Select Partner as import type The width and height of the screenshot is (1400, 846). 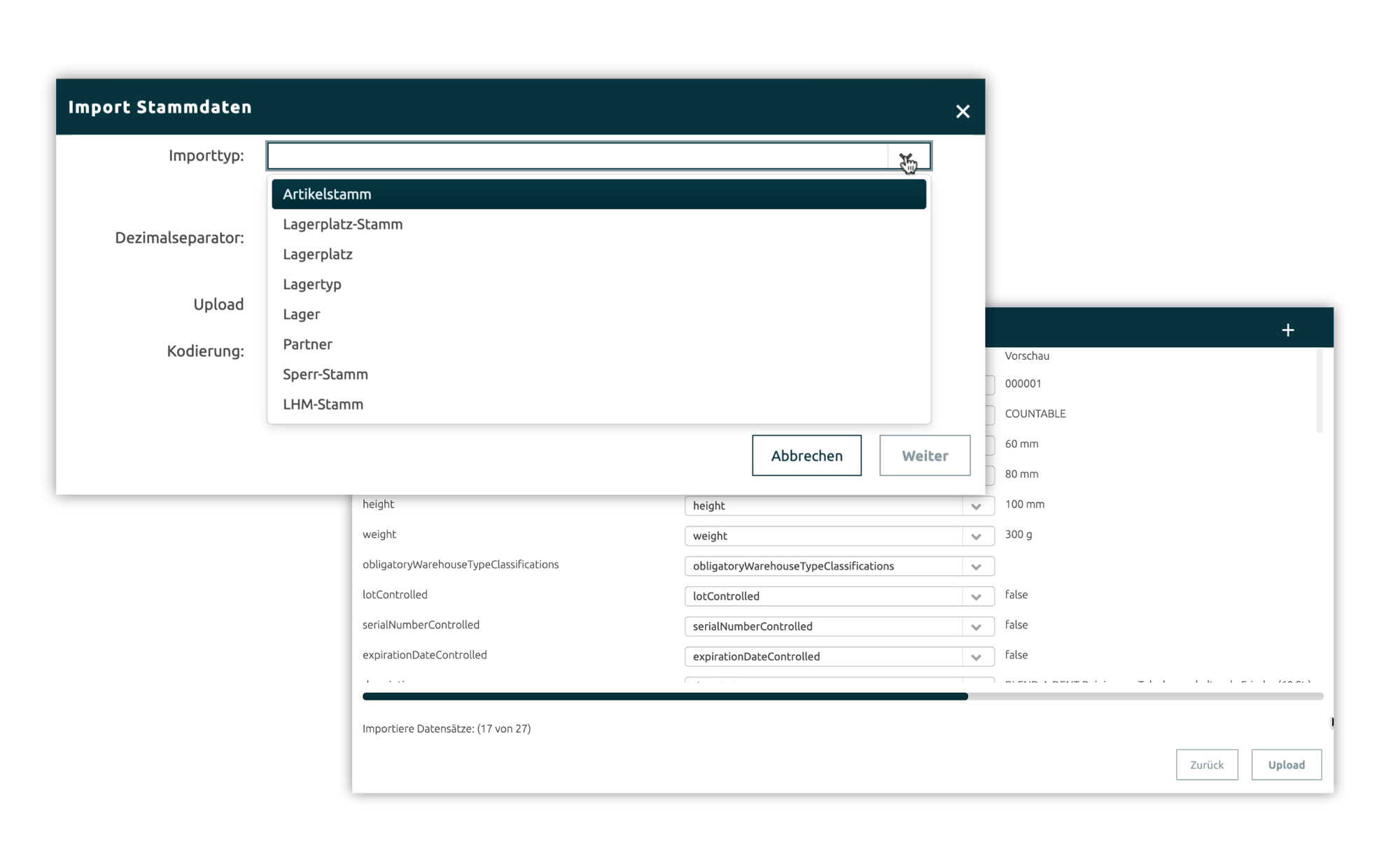coord(307,344)
